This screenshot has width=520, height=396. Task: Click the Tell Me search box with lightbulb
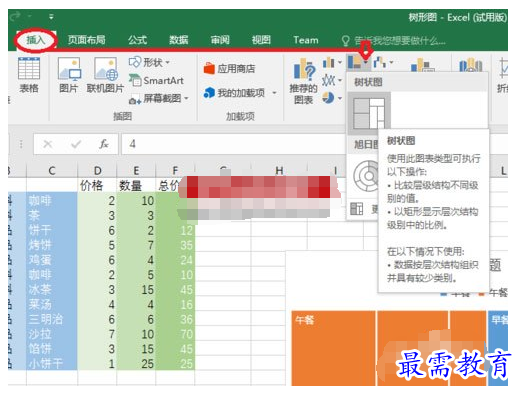[393, 41]
